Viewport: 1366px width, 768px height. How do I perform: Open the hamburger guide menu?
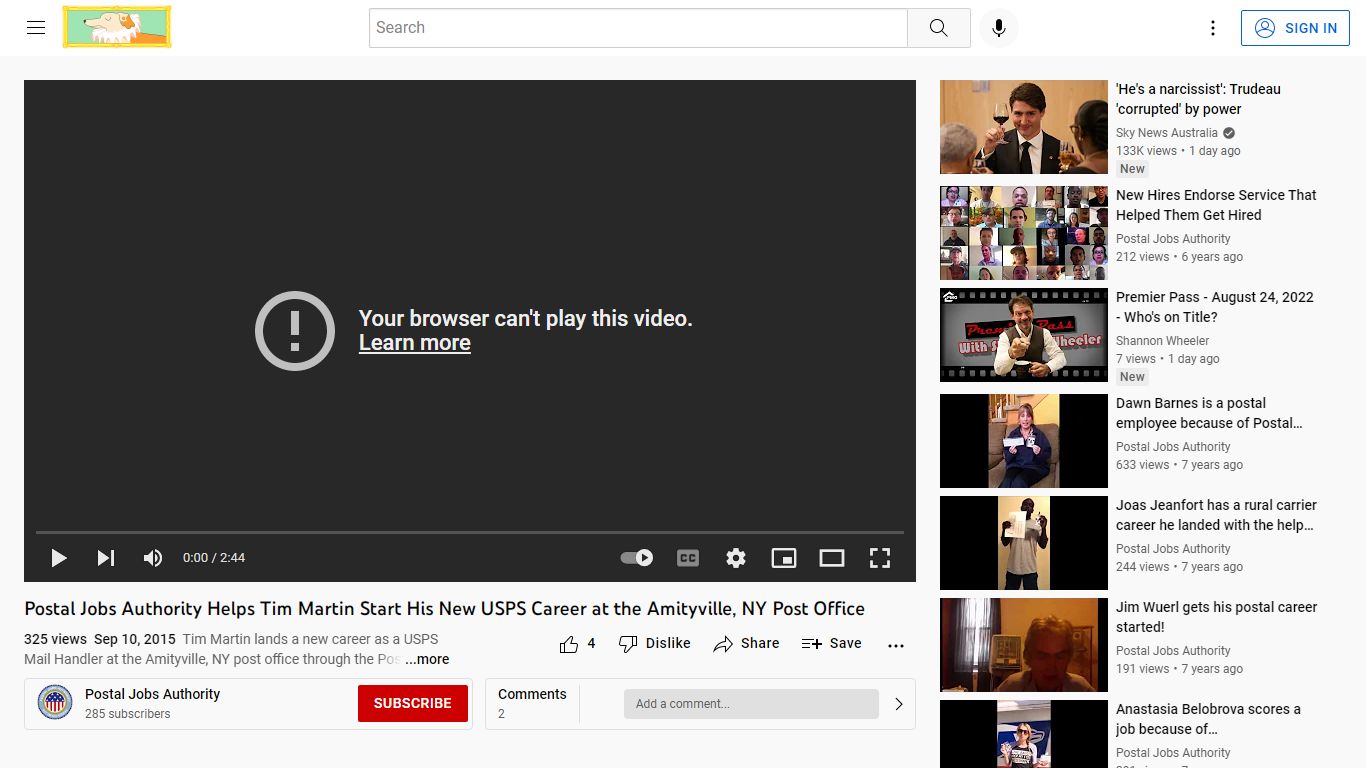pyautogui.click(x=36, y=28)
